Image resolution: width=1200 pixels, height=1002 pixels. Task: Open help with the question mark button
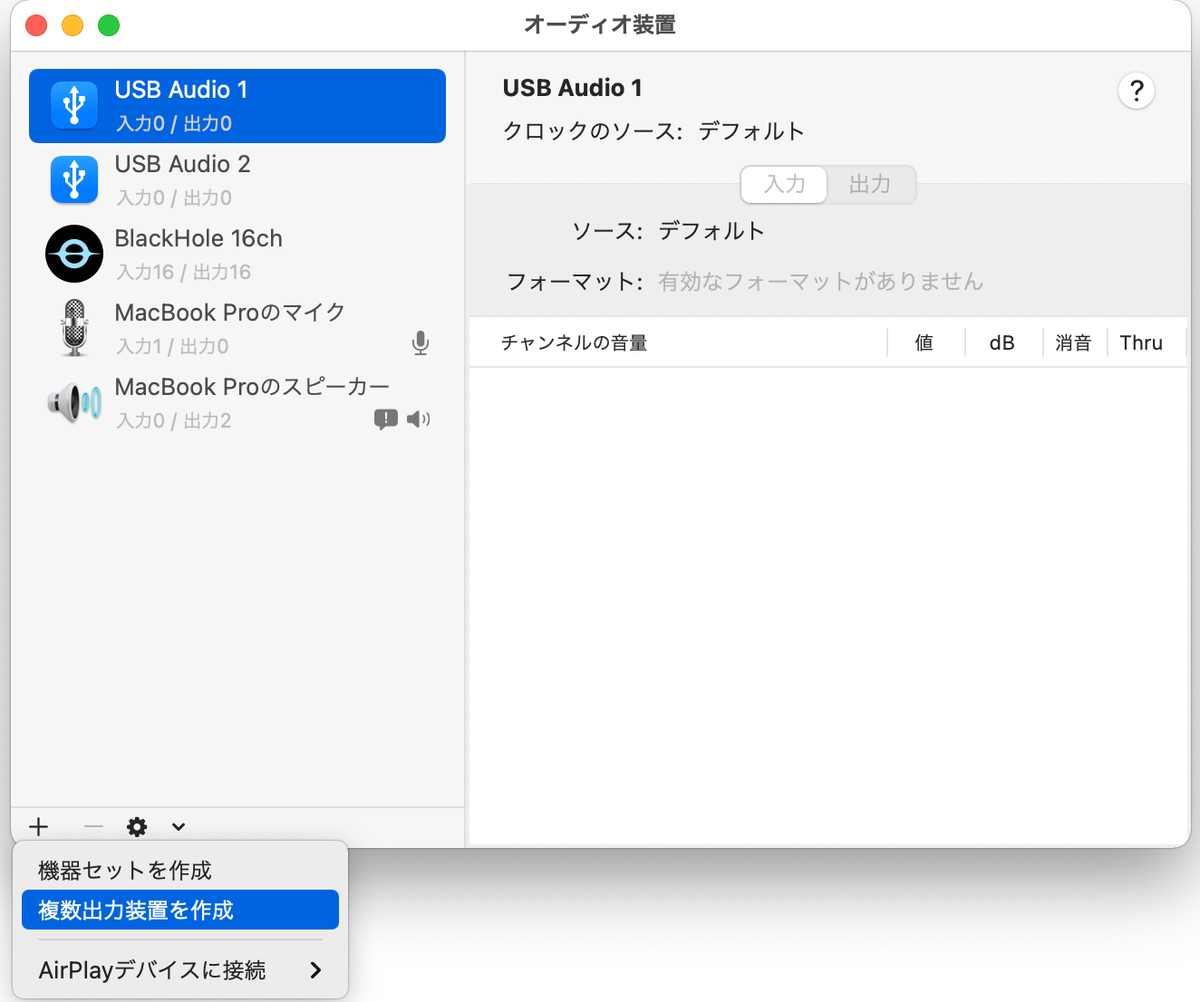[x=1136, y=91]
